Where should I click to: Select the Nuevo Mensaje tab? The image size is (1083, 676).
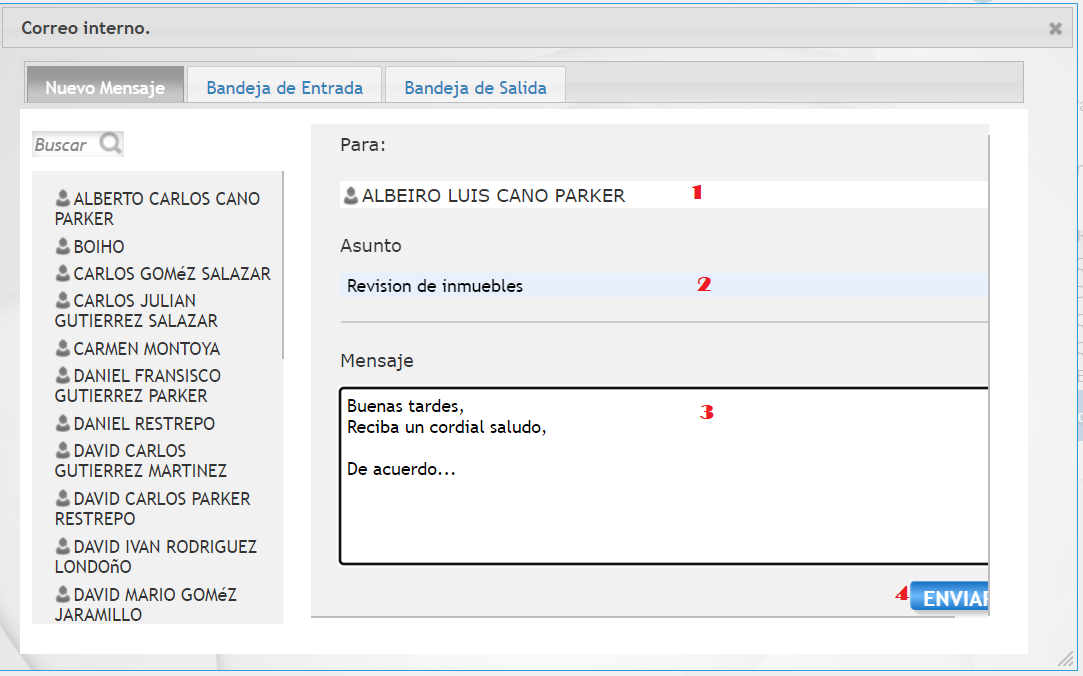pos(105,87)
